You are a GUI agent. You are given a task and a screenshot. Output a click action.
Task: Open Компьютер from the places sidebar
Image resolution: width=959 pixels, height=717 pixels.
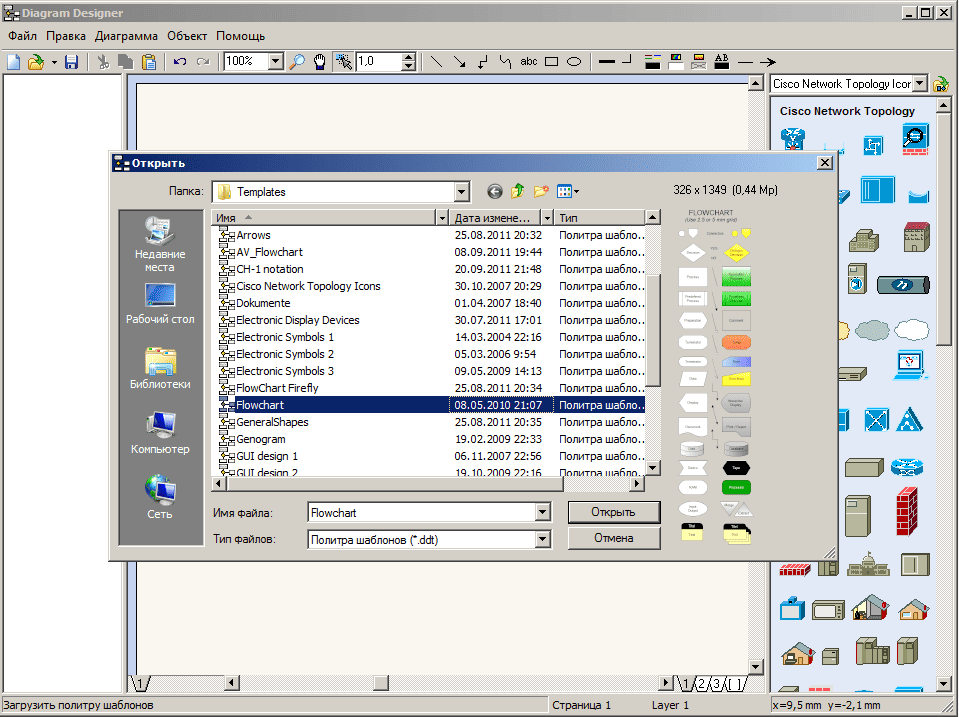coord(160,434)
